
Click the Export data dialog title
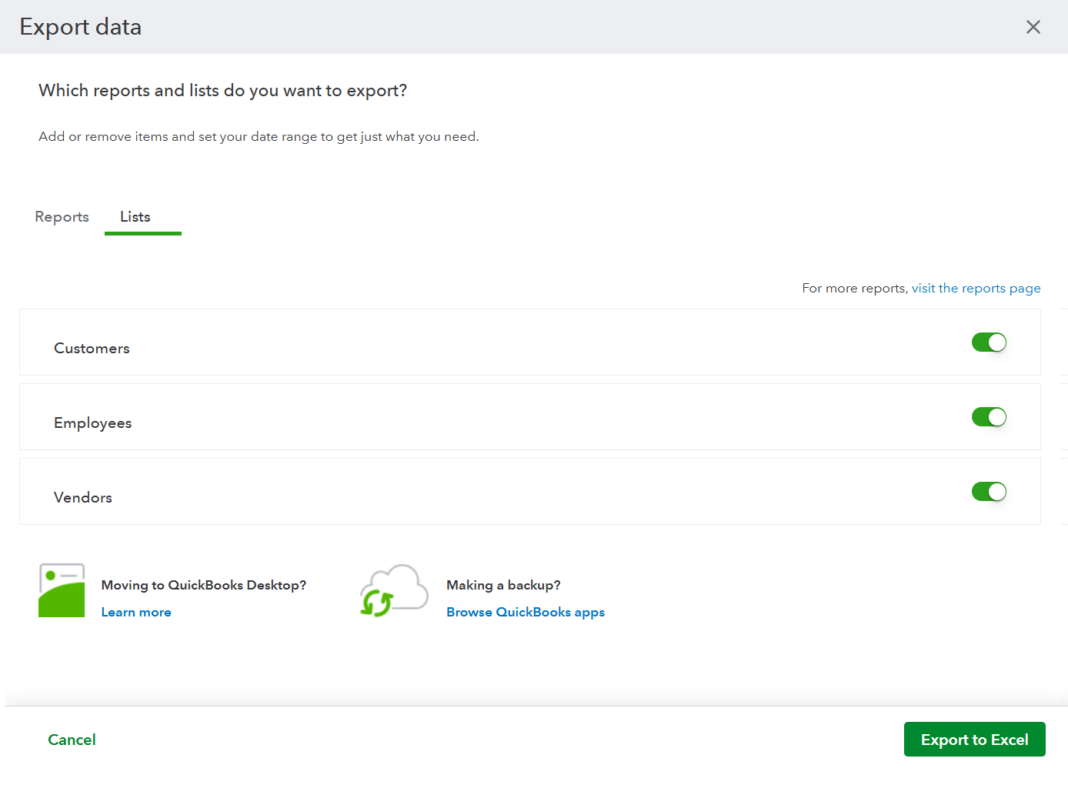click(80, 27)
